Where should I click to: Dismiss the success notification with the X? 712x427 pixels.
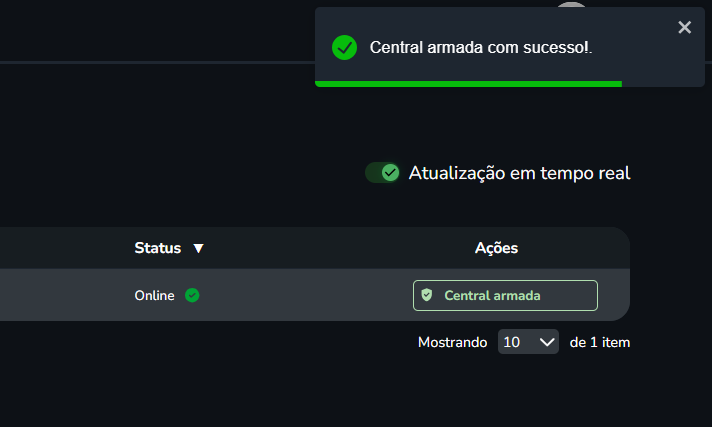pos(684,28)
